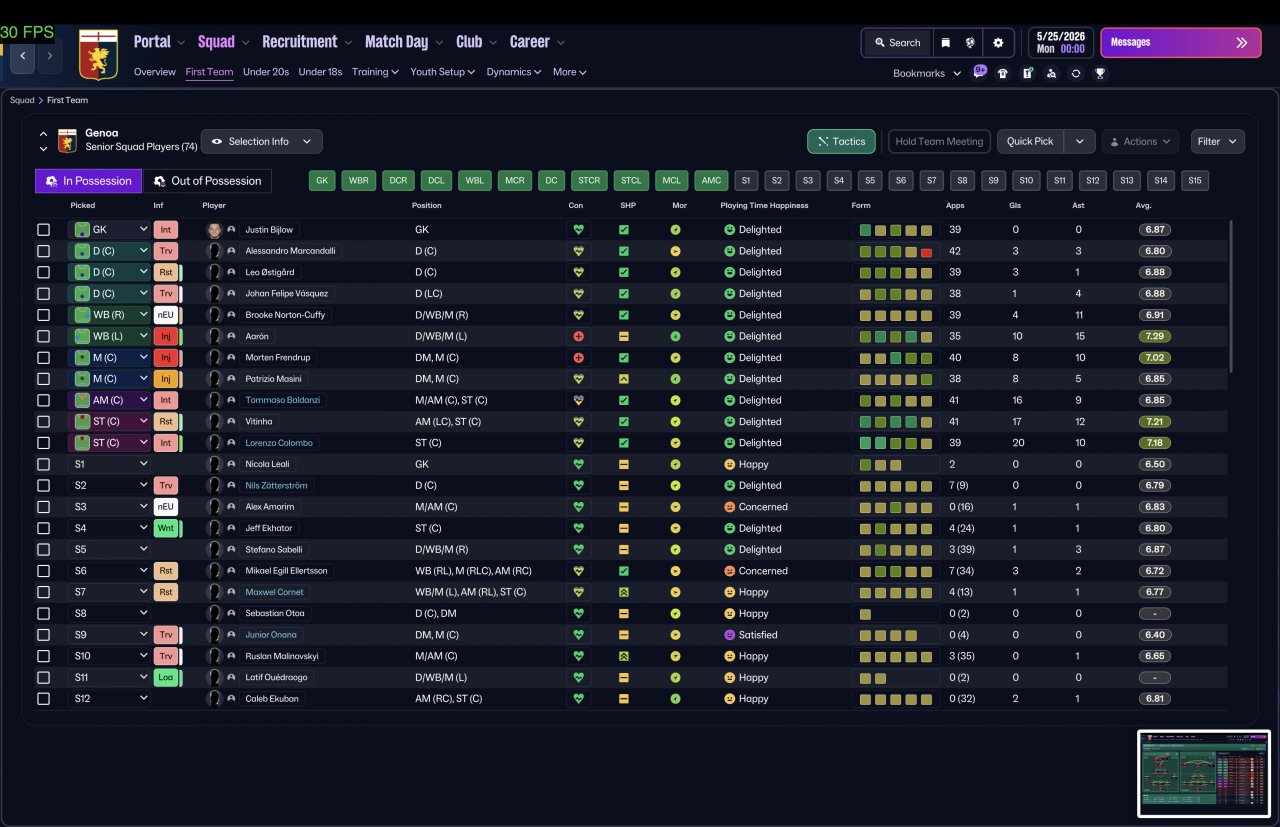
Task: Tick the checkbox for Brooke Norton-Cuffy
Action: [x=43, y=315]
